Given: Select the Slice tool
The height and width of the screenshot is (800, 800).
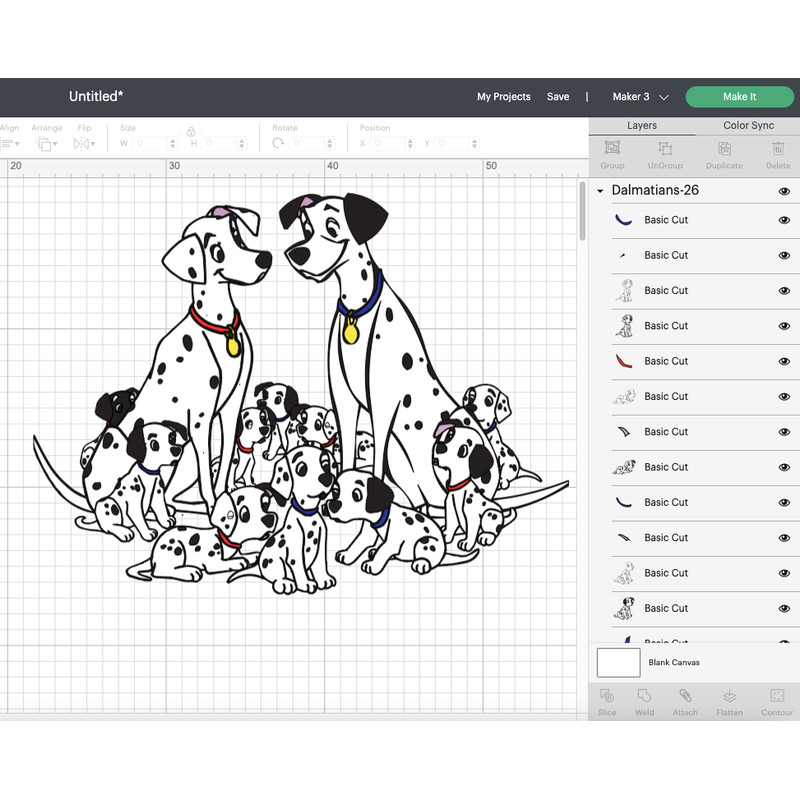Looking at the screenshot, I should pos(606,701).
